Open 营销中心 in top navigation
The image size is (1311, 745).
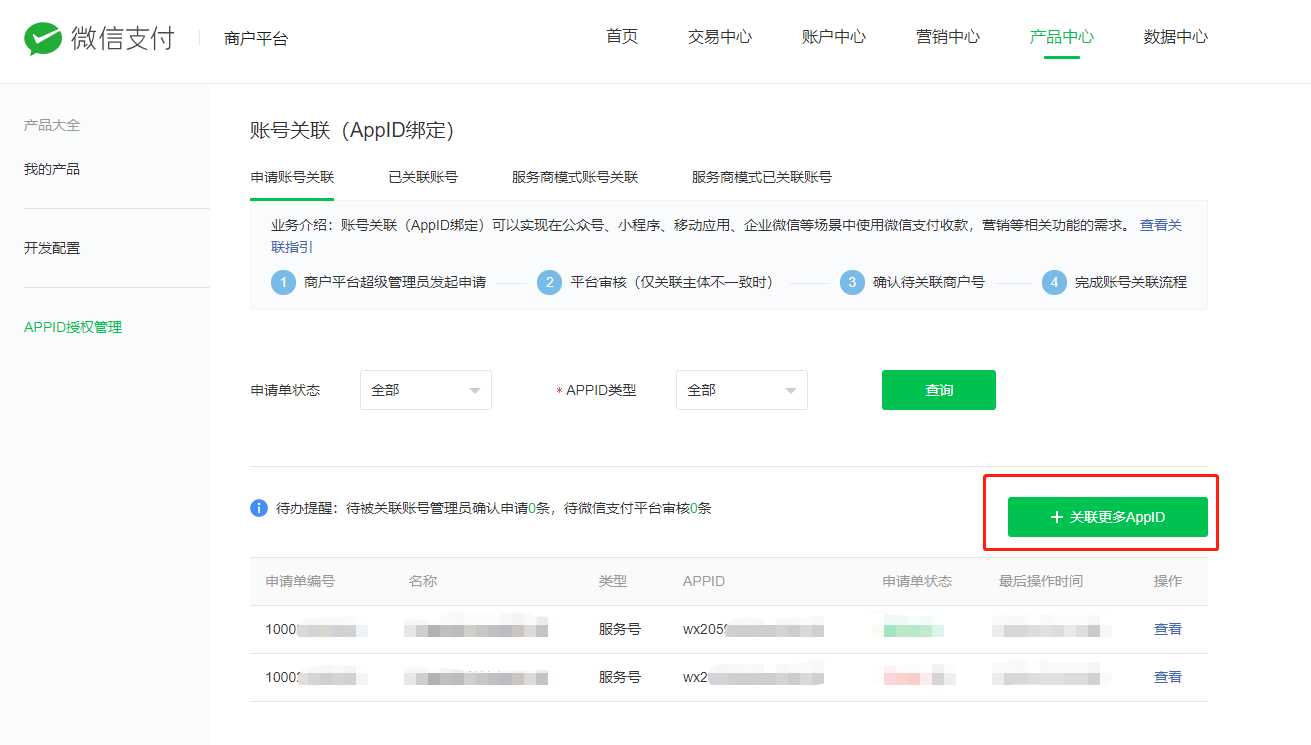point(948,37)
